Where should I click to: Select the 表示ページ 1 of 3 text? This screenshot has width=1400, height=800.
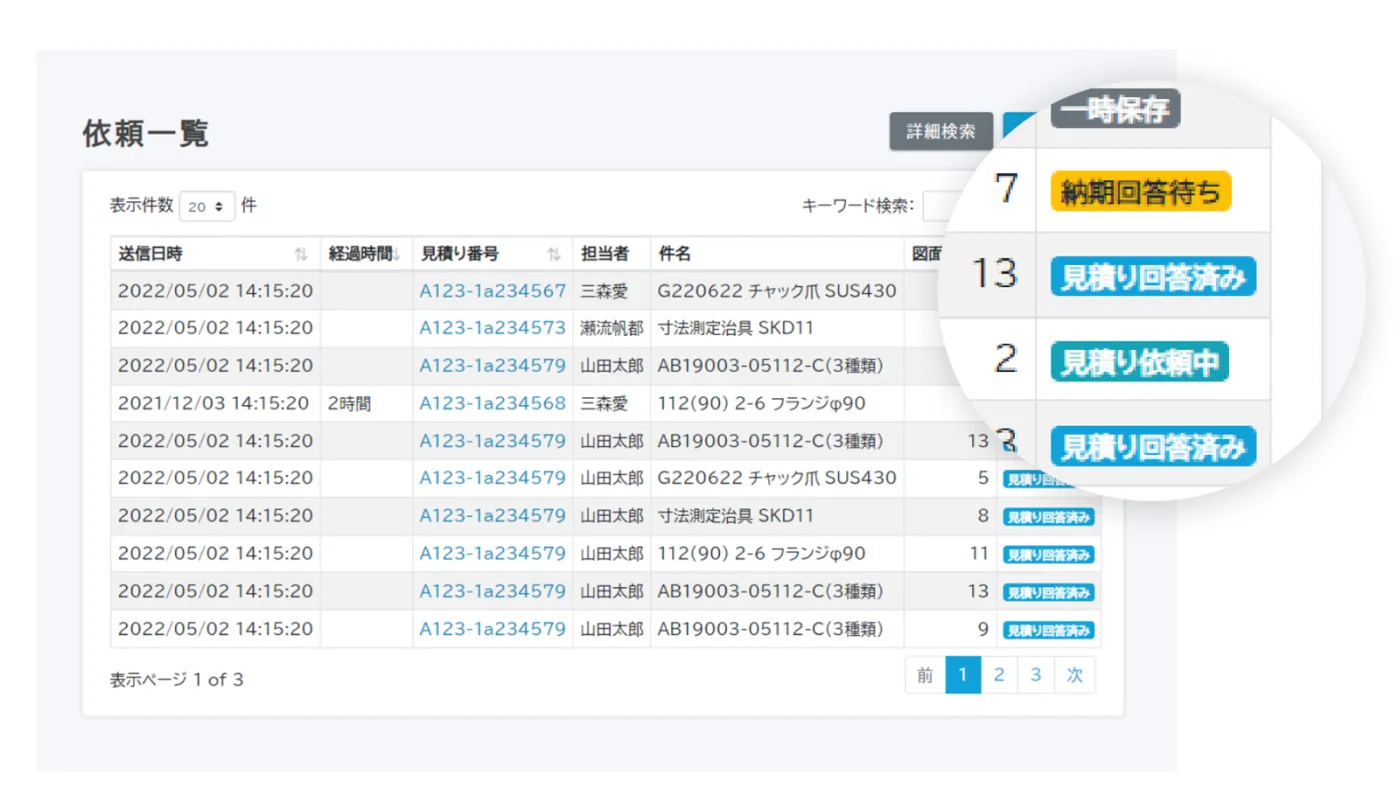pos(177,680)
